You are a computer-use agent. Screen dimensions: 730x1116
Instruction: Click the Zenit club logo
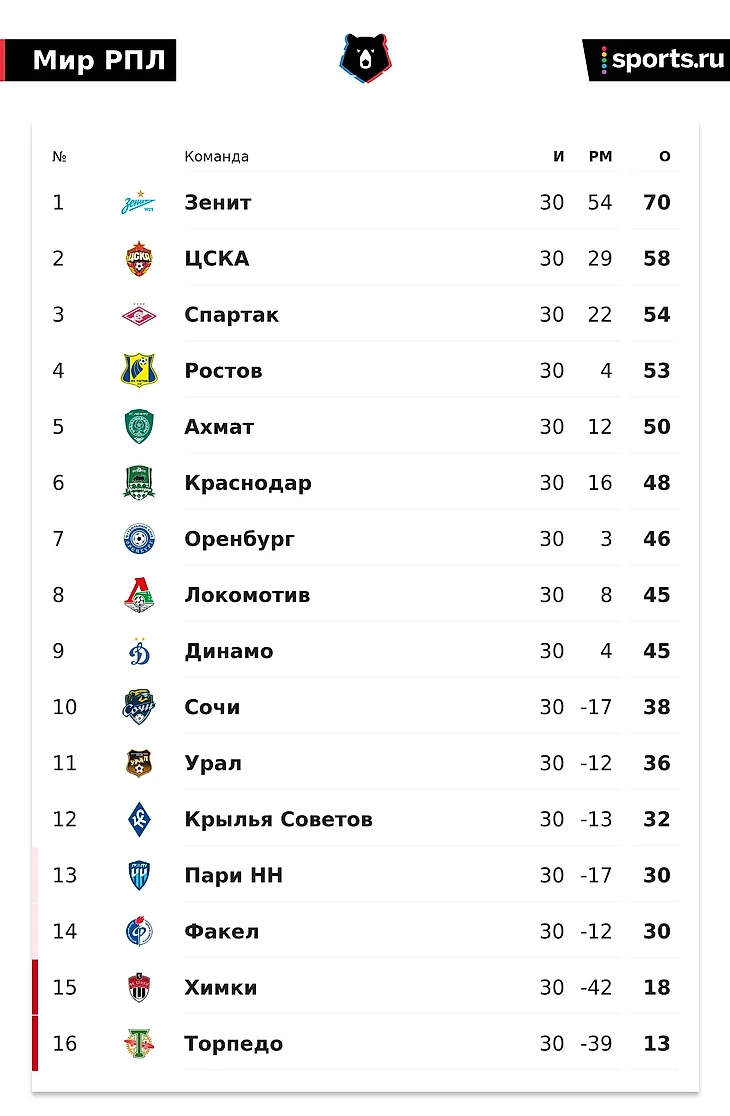pos(138,203)
